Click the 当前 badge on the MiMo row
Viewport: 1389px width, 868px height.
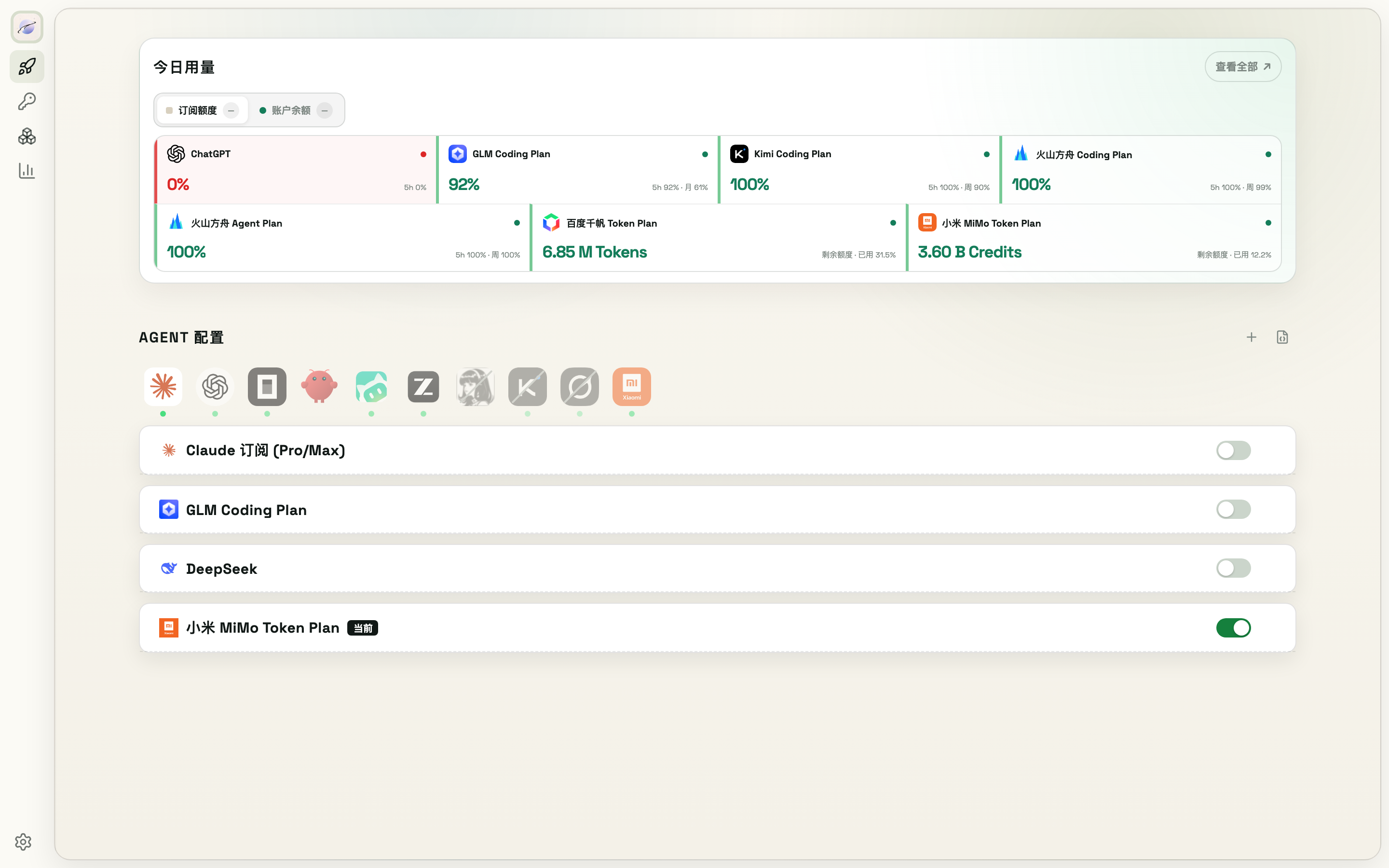pos(363,628)
